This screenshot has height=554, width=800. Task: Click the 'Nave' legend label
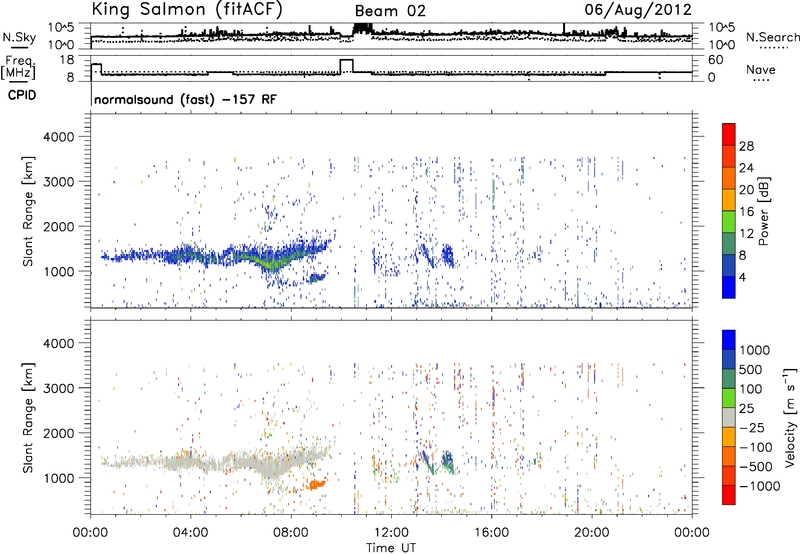(761, 69)
